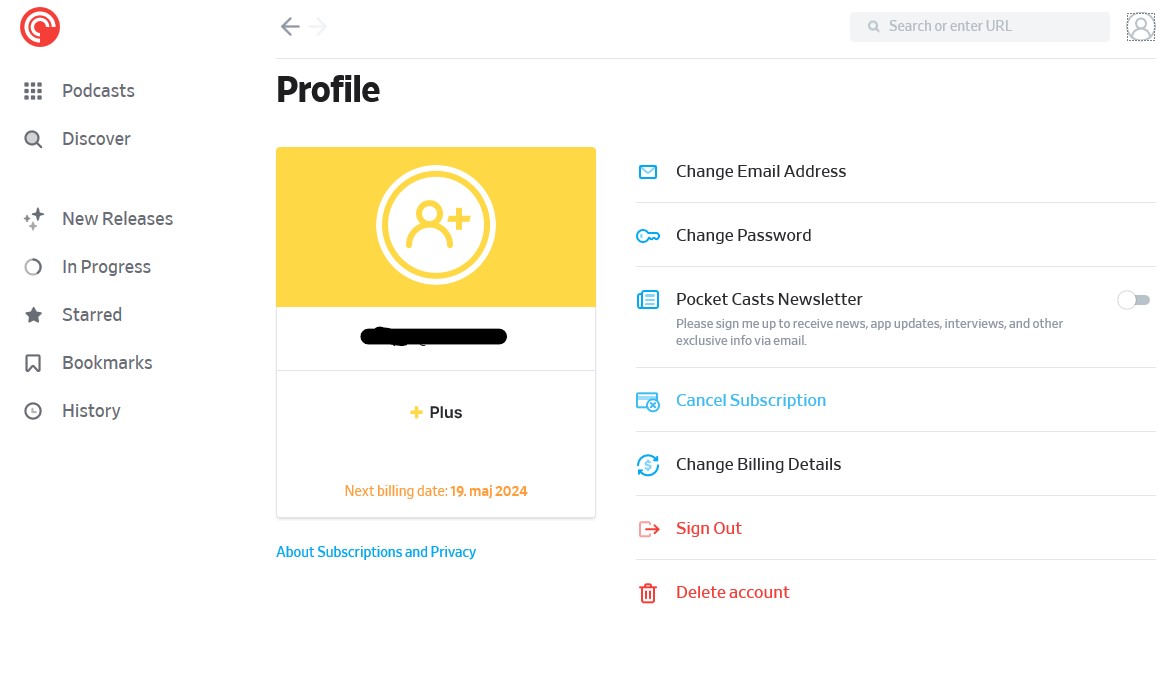
Task: Click the newsletter newspaper icon
Action: pos(648,300)
